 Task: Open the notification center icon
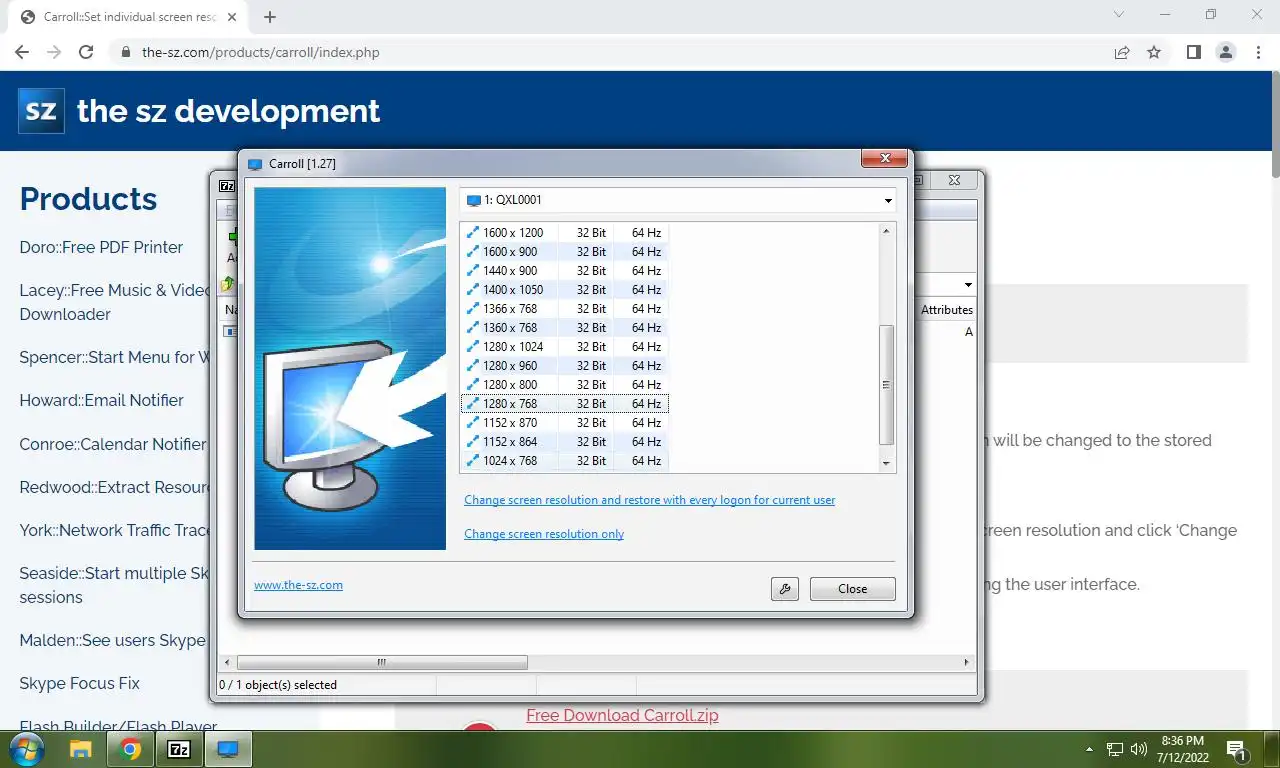click(x=1236, y=749)
